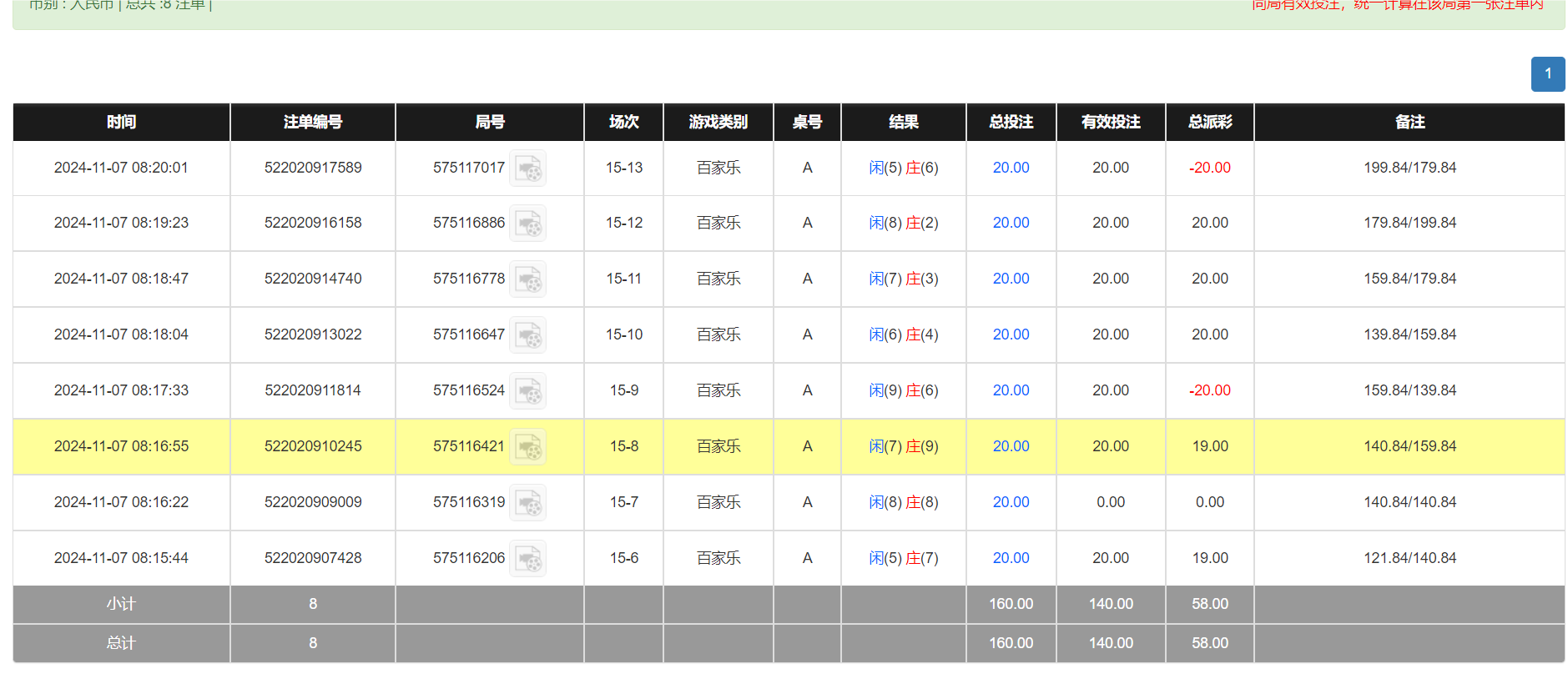Viewport: 1568px width, 689px height.
Task: Go to page 1 of results
Action: (1547, 74)
